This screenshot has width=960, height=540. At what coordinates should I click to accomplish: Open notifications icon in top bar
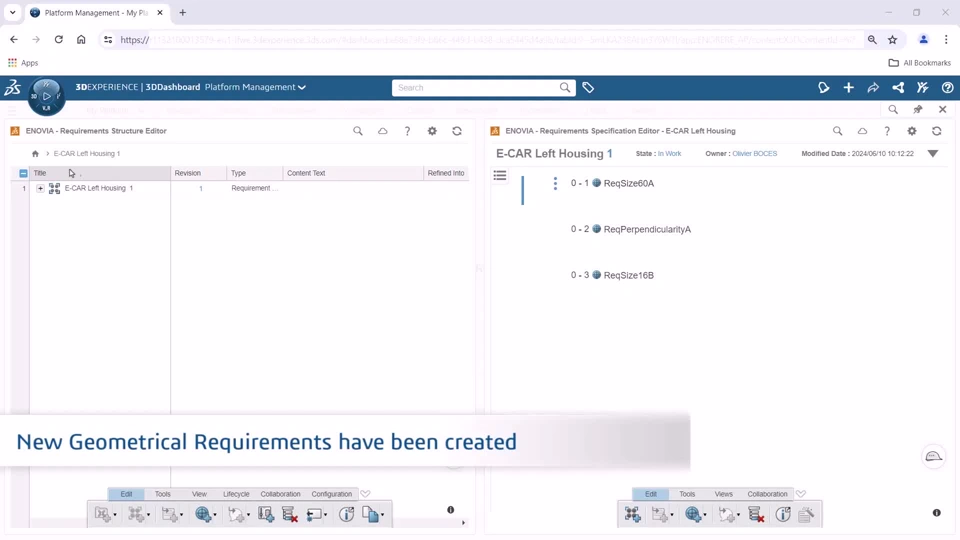823,88
